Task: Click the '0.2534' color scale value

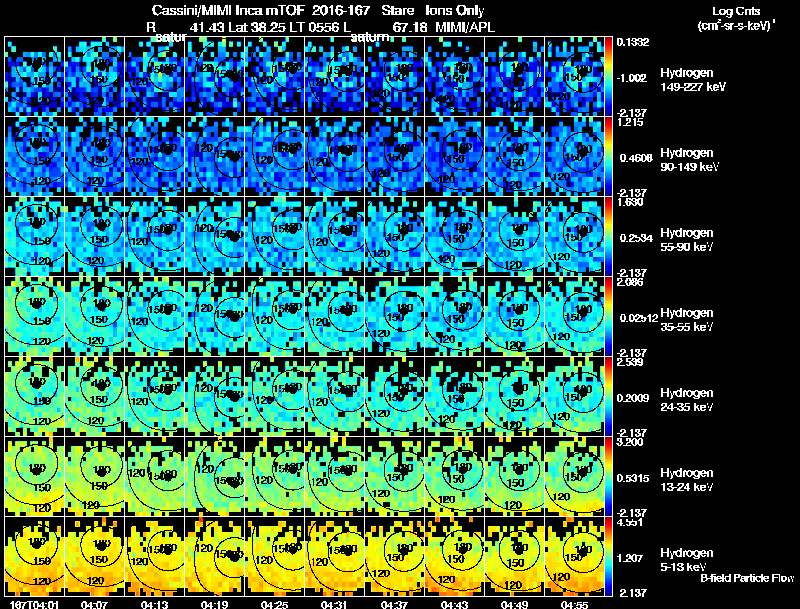Action: click(636, 238)
